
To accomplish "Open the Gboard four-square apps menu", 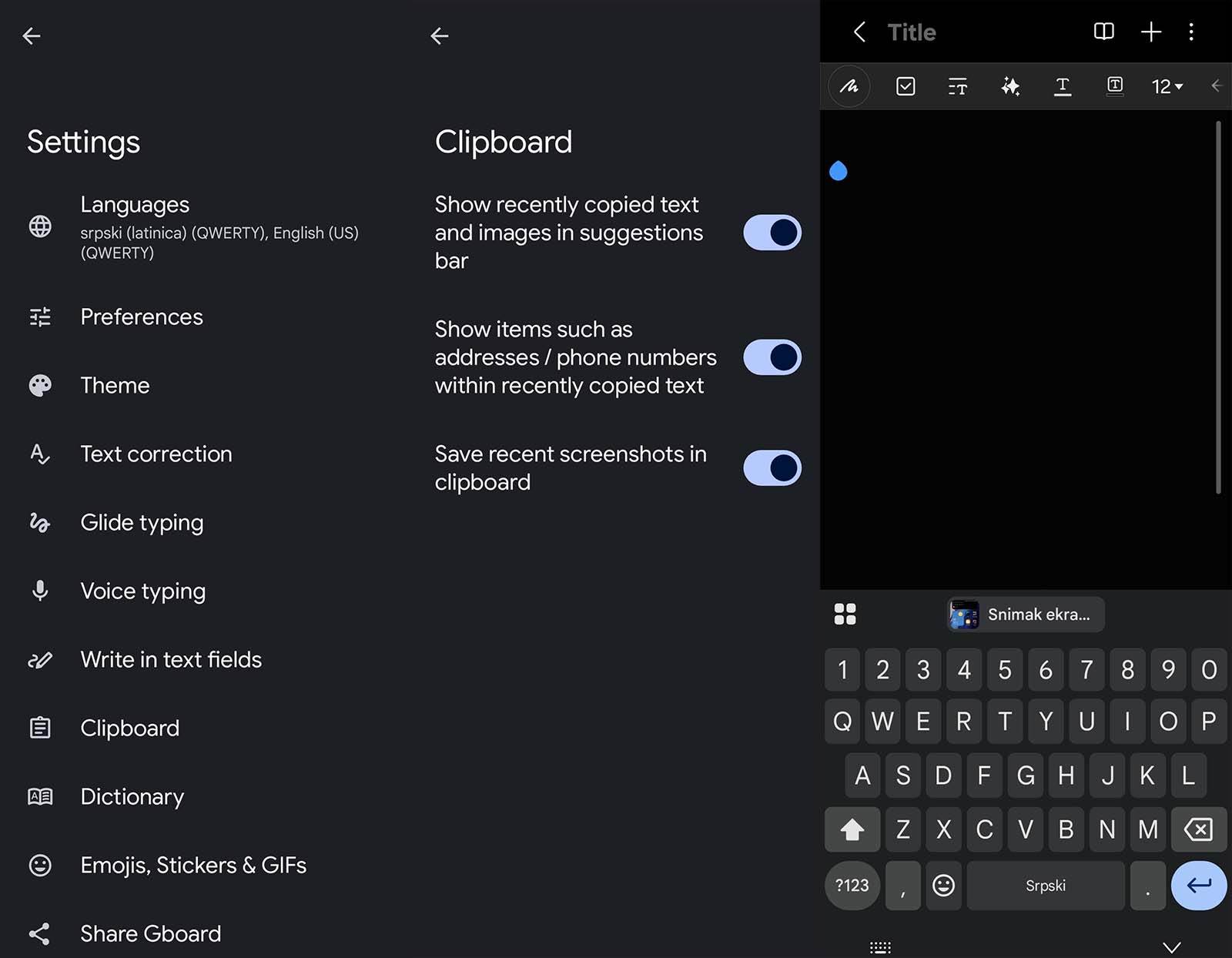I will click(845, 614).
